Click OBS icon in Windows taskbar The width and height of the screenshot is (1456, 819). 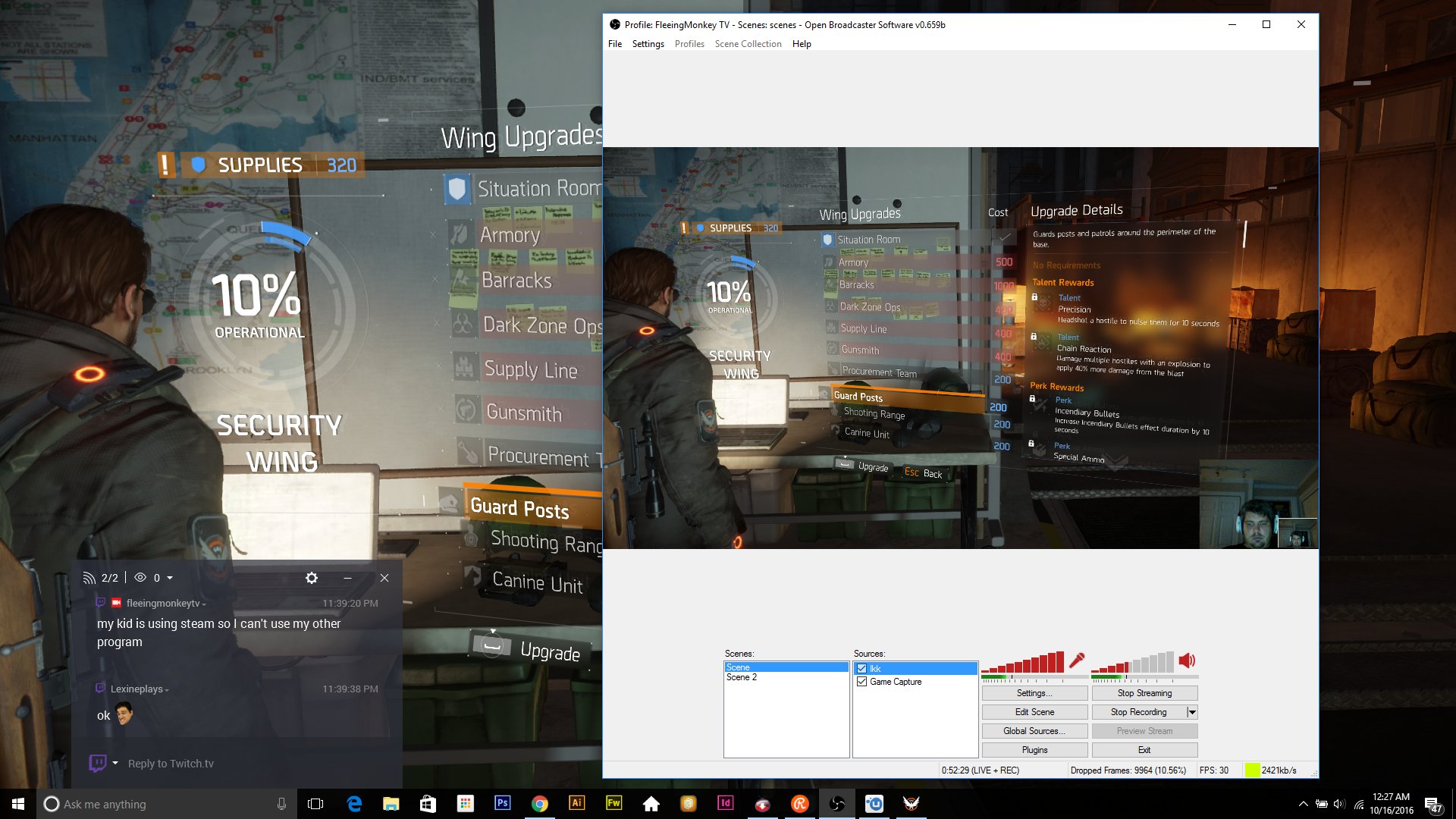(838, 803)
